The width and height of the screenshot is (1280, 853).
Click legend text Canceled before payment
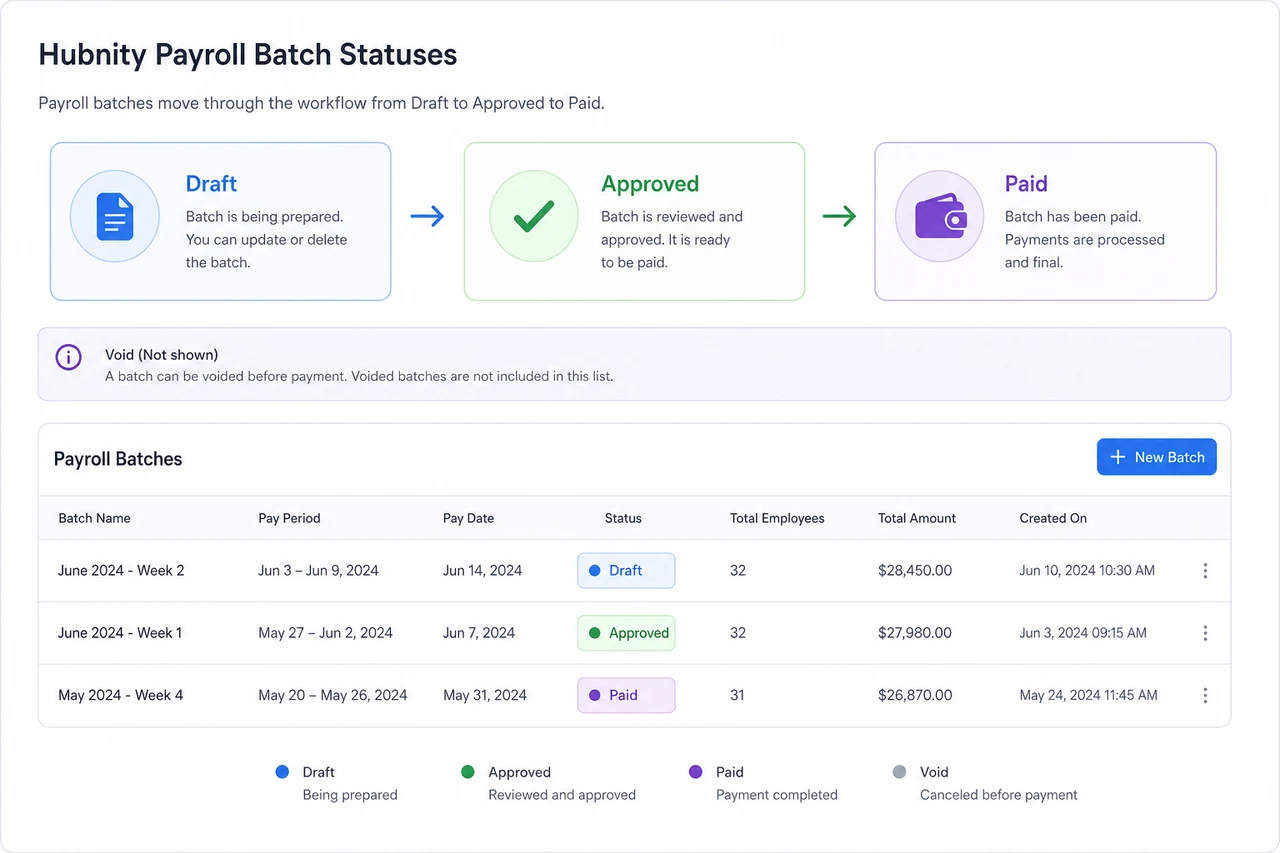click(999, 795)
